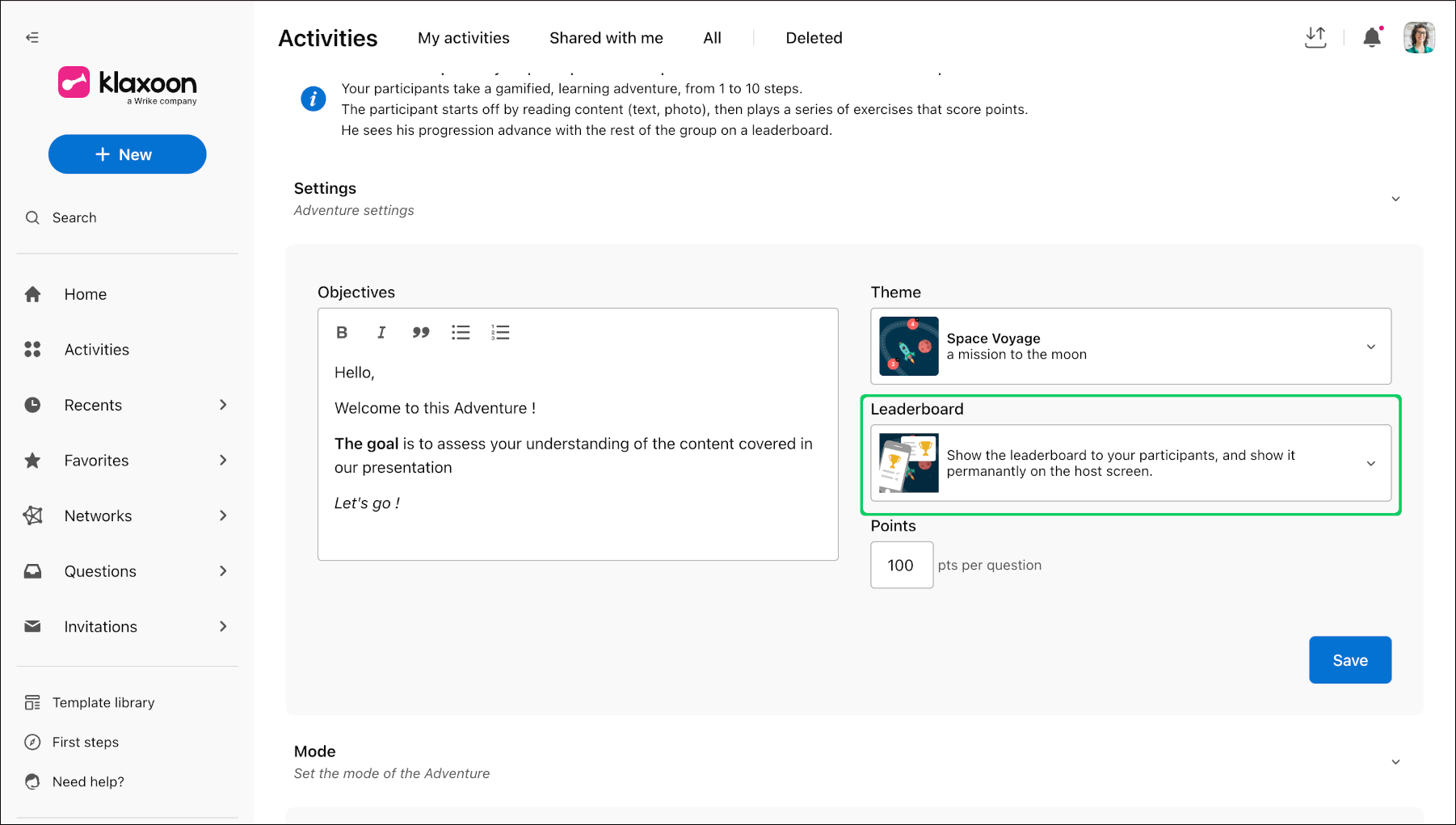Collapse the sidebar with the arrow icon

32,37
